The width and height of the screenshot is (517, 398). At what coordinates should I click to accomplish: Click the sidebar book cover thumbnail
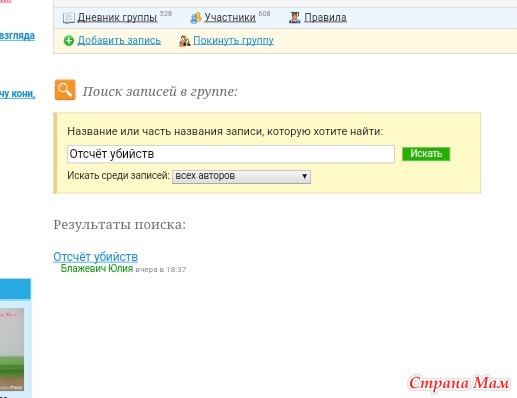pyautogui.click(x=12, y=349)
